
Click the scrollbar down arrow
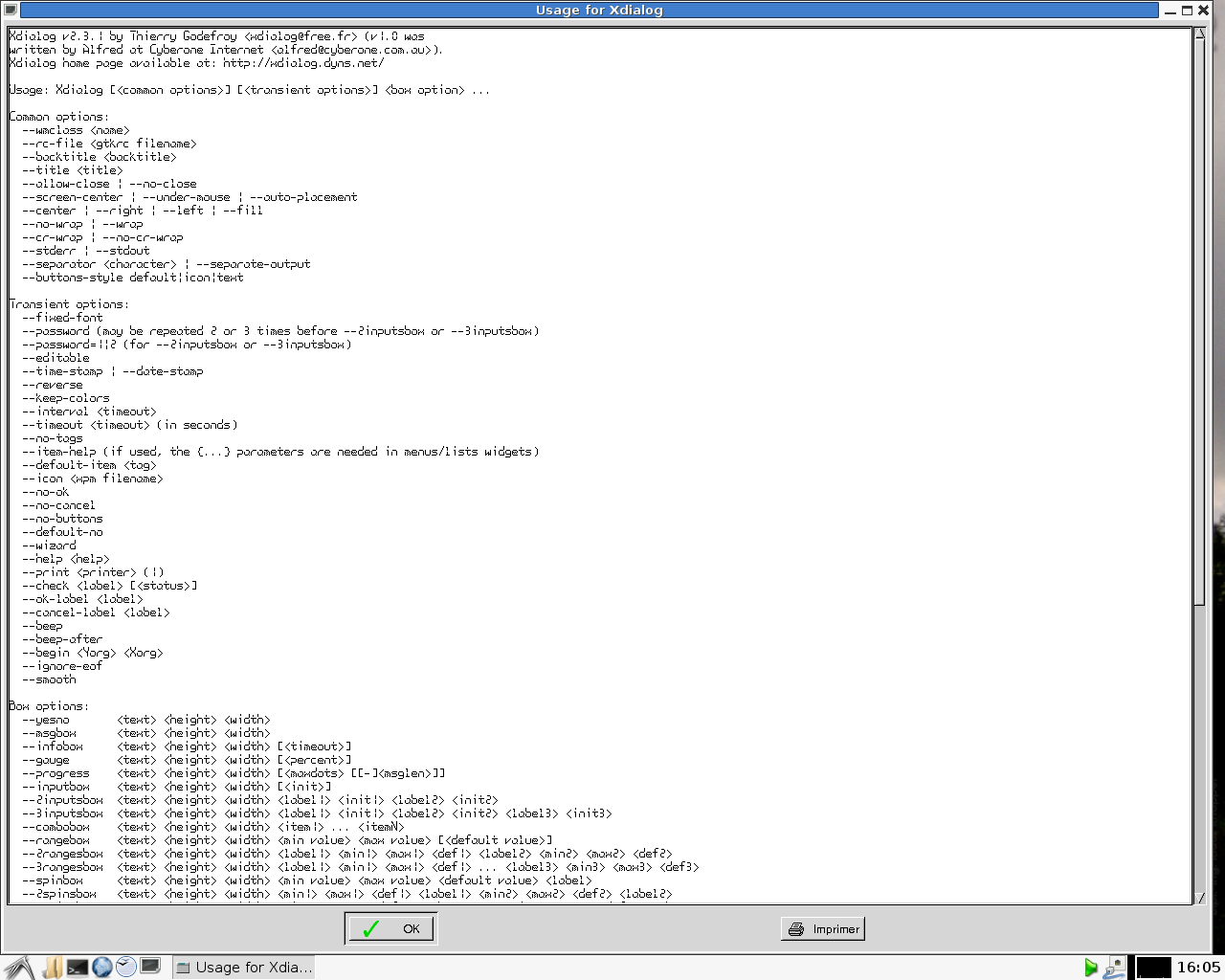pyautogui.click(x=1199, y=898)
